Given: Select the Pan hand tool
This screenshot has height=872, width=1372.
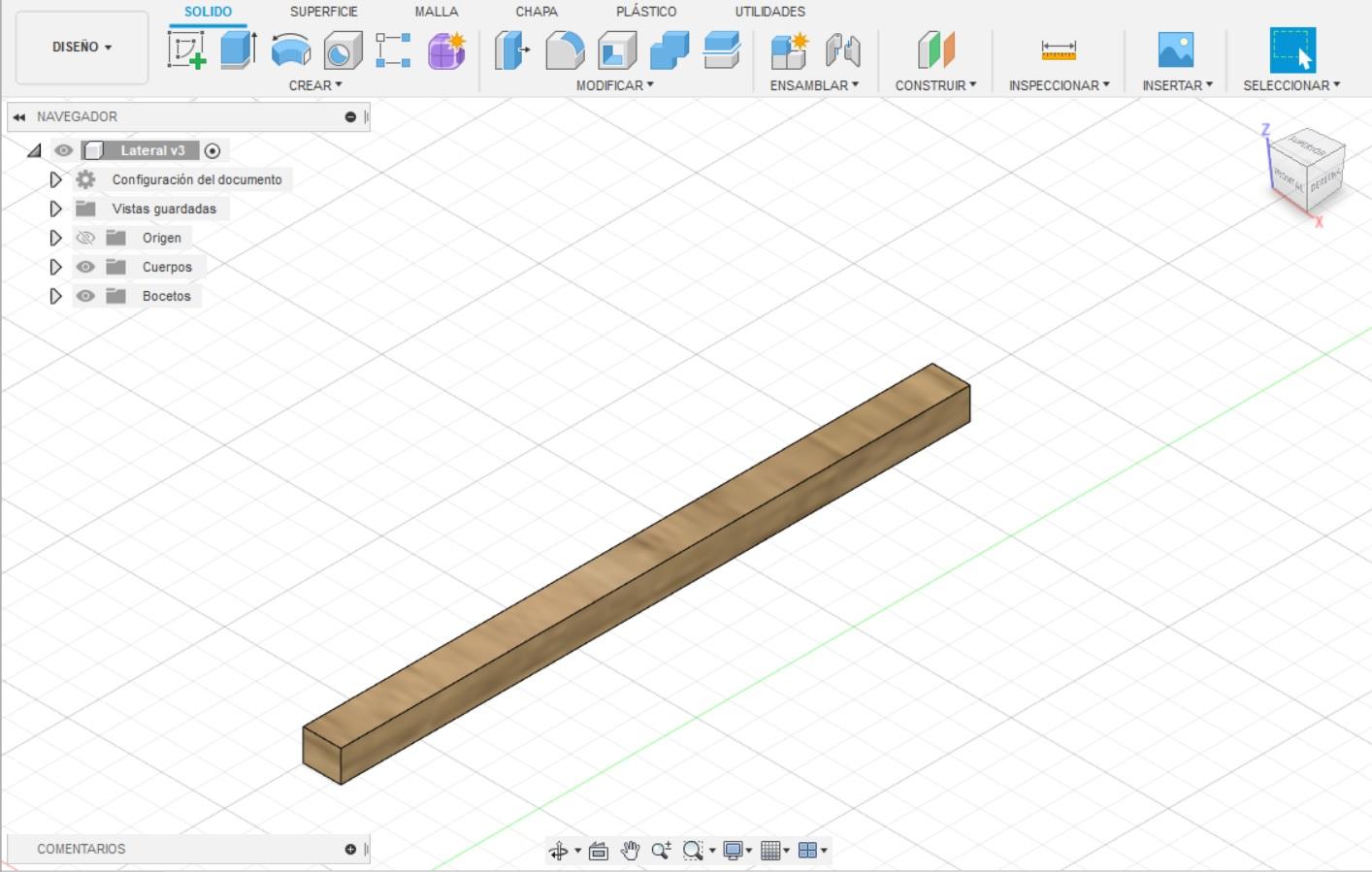Looking at the screenshot, I should click(x=630, y=851).
